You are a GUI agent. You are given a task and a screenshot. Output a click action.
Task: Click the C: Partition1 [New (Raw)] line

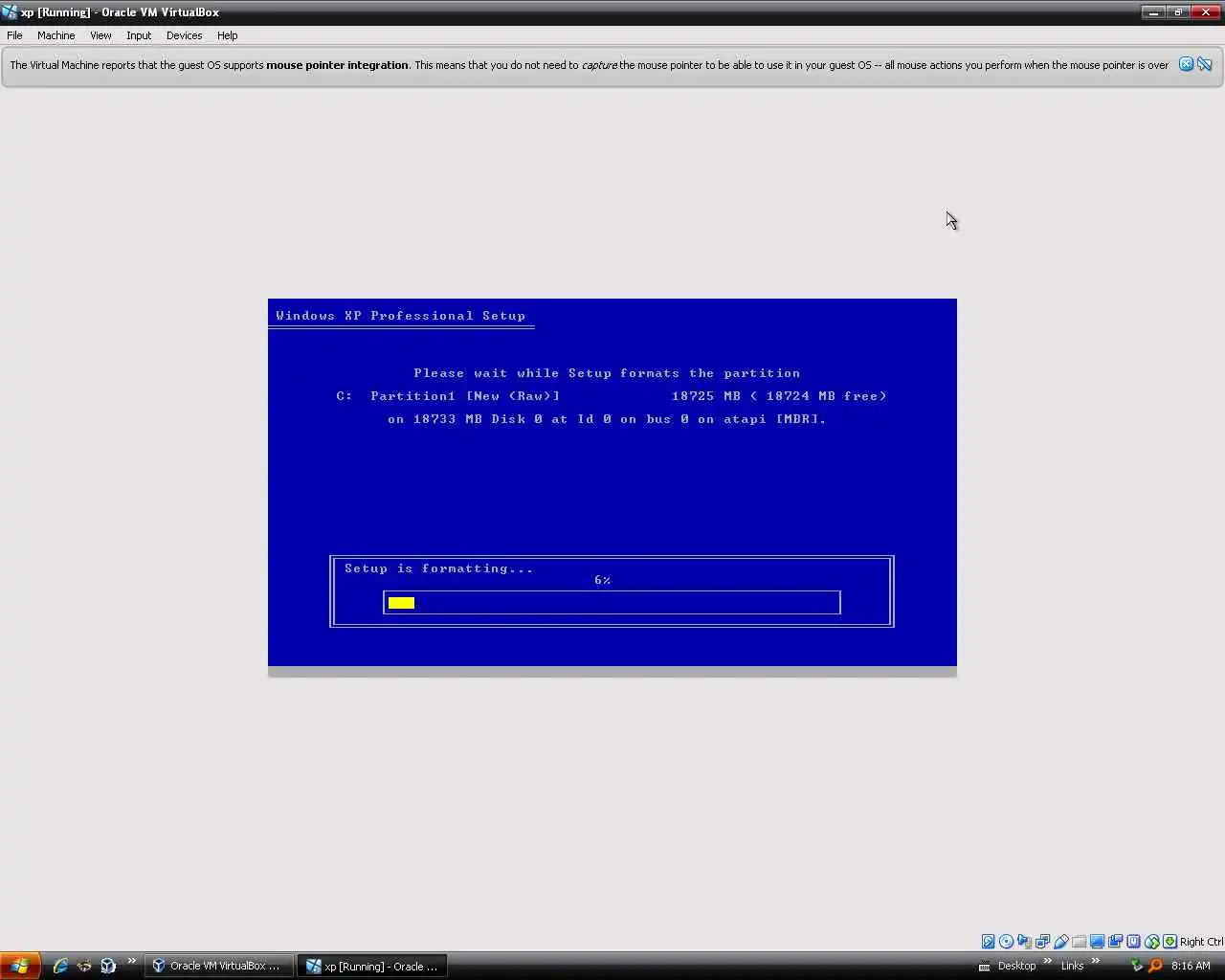coord(611,396)
